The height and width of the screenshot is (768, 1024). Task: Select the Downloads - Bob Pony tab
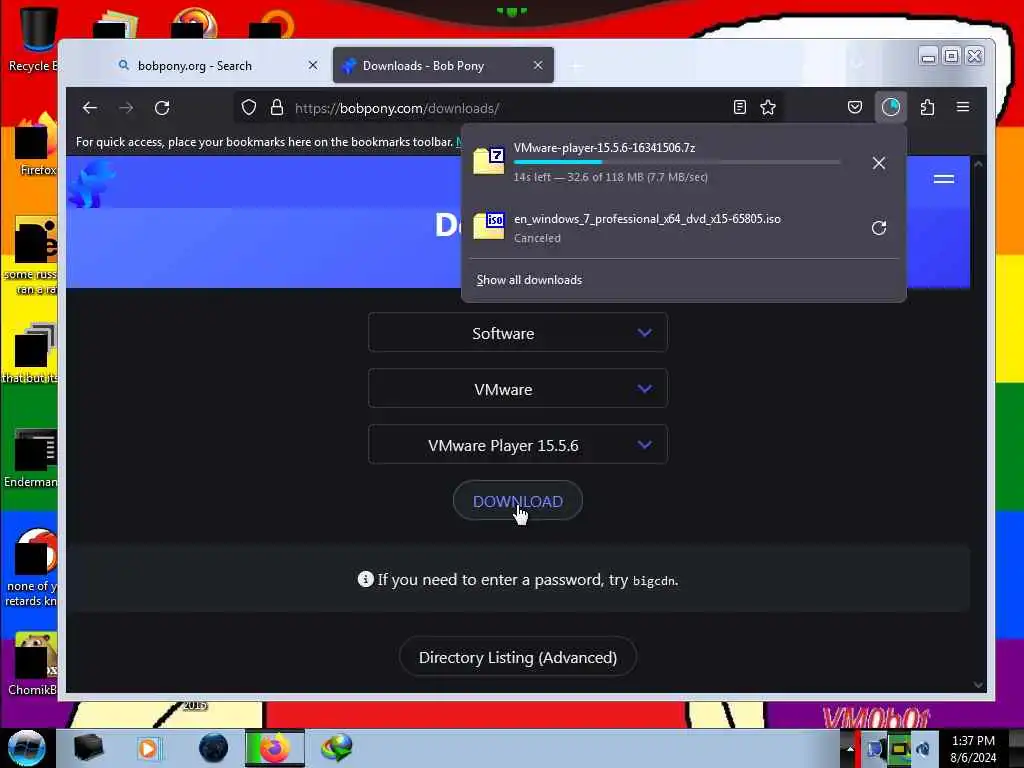(443, 65)
